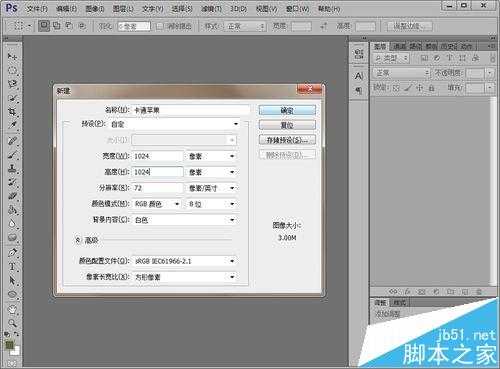Click the 确定 button
500x369 pixels.
click(287, 110)
